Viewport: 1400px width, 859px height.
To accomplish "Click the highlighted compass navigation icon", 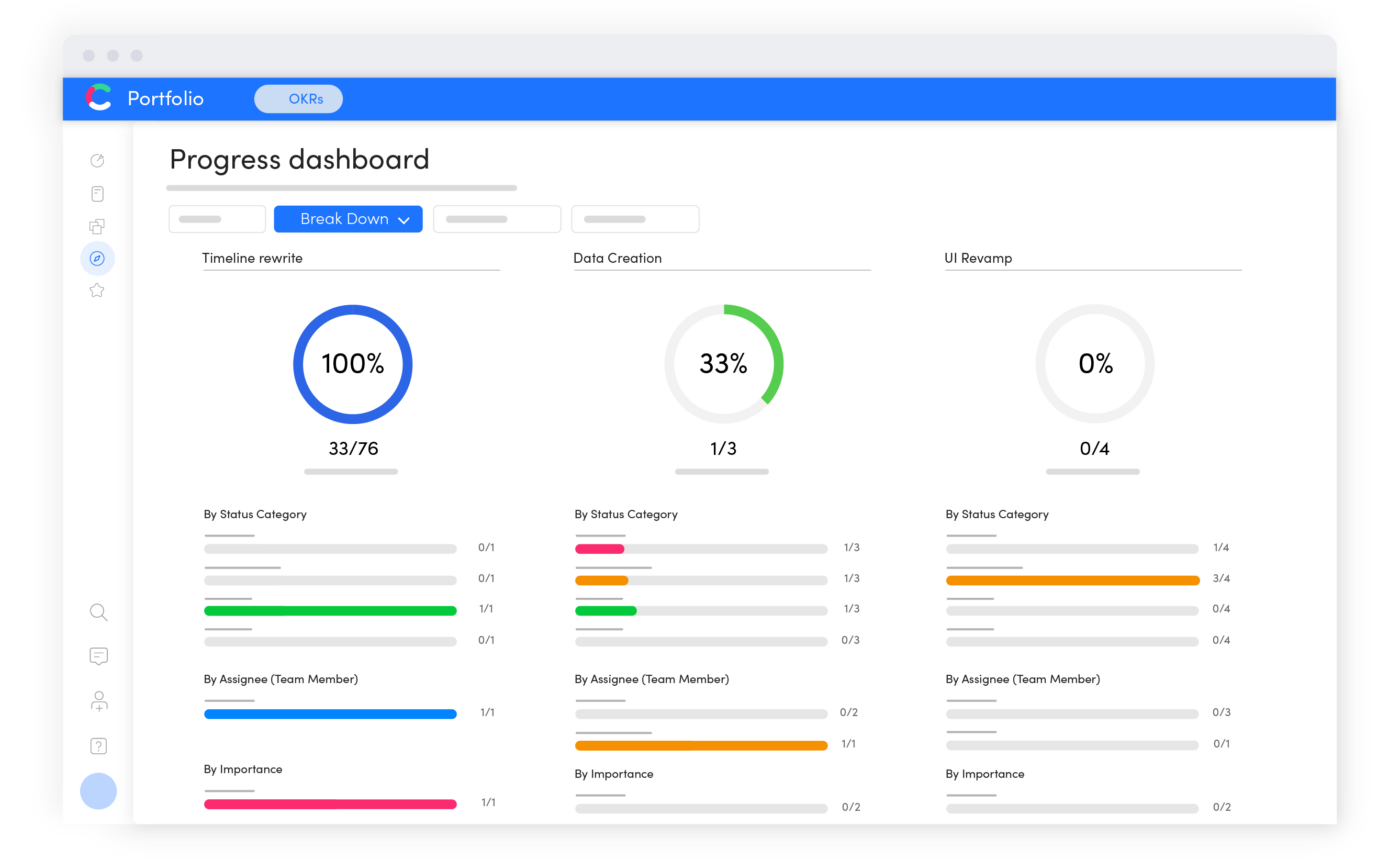I will pyautogui.click(x=97, y=258).
